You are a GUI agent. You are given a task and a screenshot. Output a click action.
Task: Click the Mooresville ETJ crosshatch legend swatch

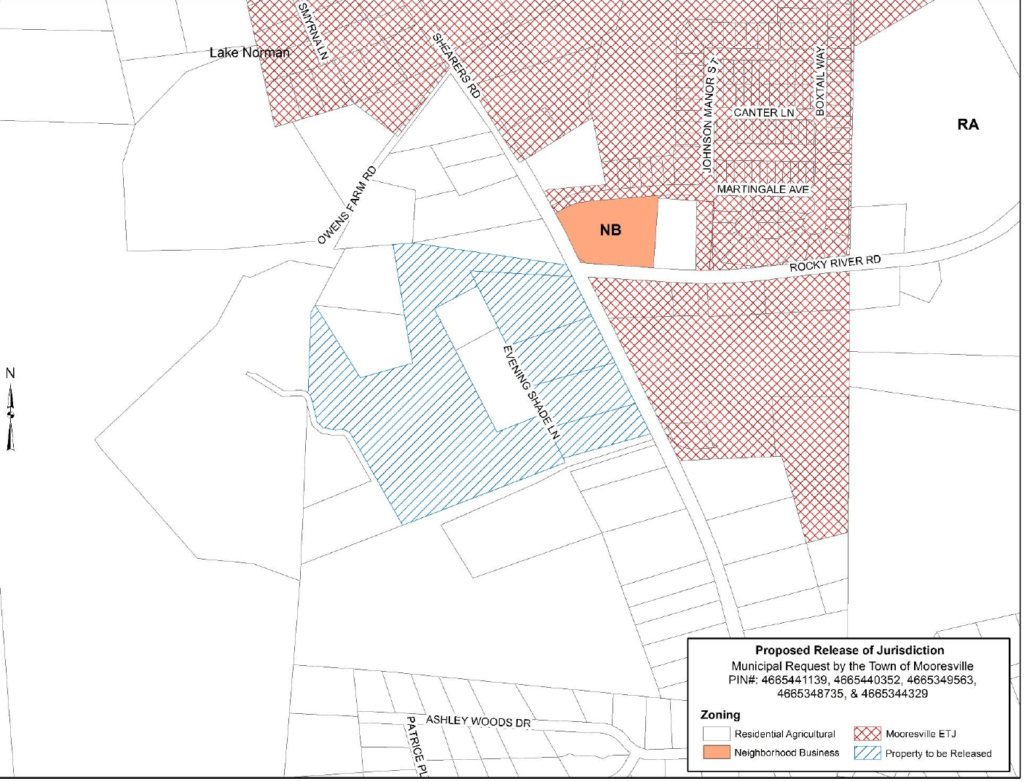867,733
